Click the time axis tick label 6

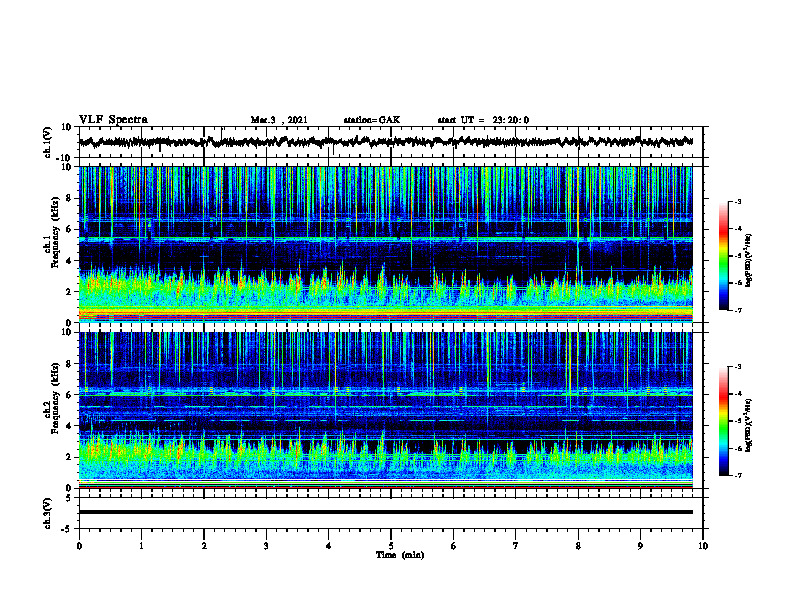point(454,546)
